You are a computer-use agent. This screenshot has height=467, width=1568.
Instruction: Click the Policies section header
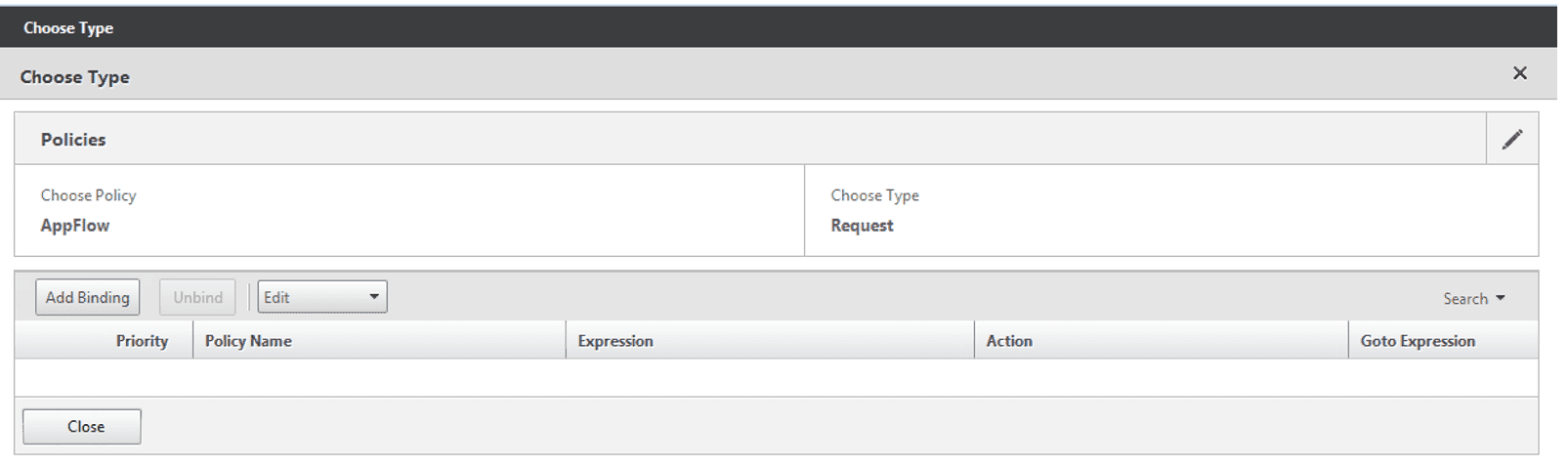point(73,140)
